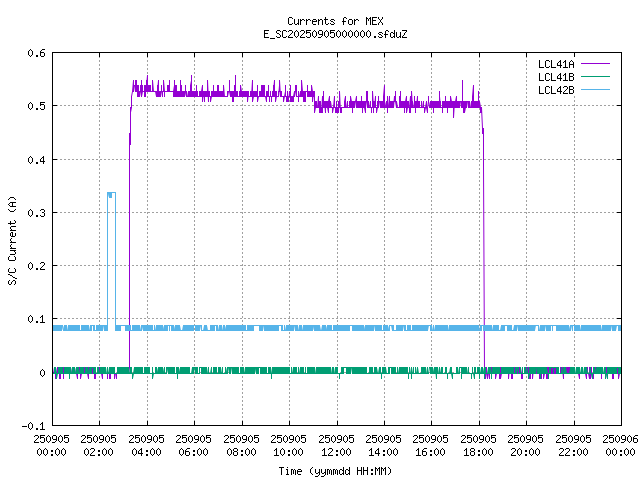Click the top of the LCL42B blue spike

pos(111,193)
